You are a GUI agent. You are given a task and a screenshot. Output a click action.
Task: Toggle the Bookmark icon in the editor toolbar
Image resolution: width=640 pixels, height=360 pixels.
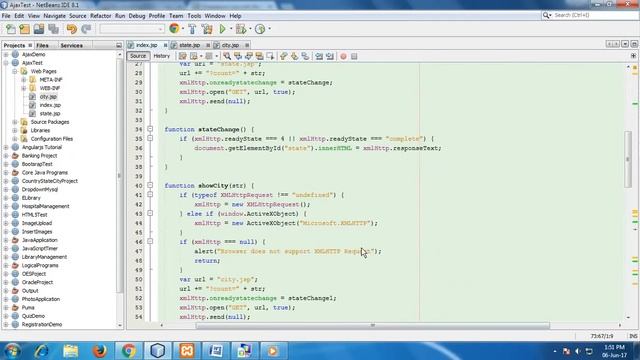click(x=305, y=56)
